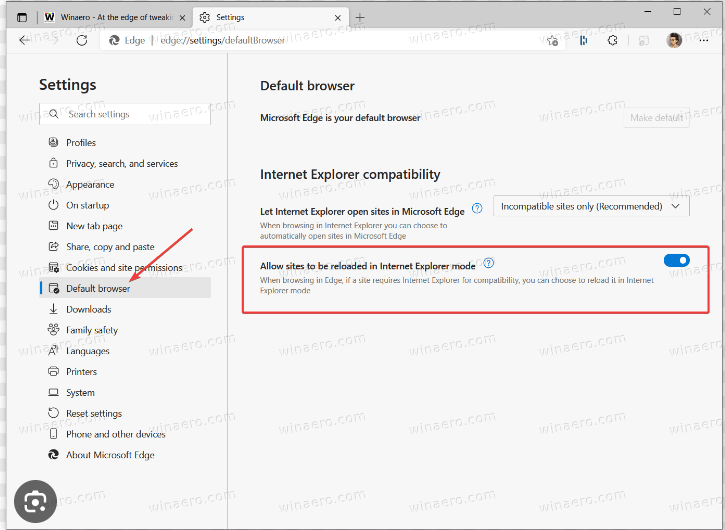Click the Appearance icon in the sidebar
Screen dimensions: 725x530
pyautogui.click(x=54, y=184)
